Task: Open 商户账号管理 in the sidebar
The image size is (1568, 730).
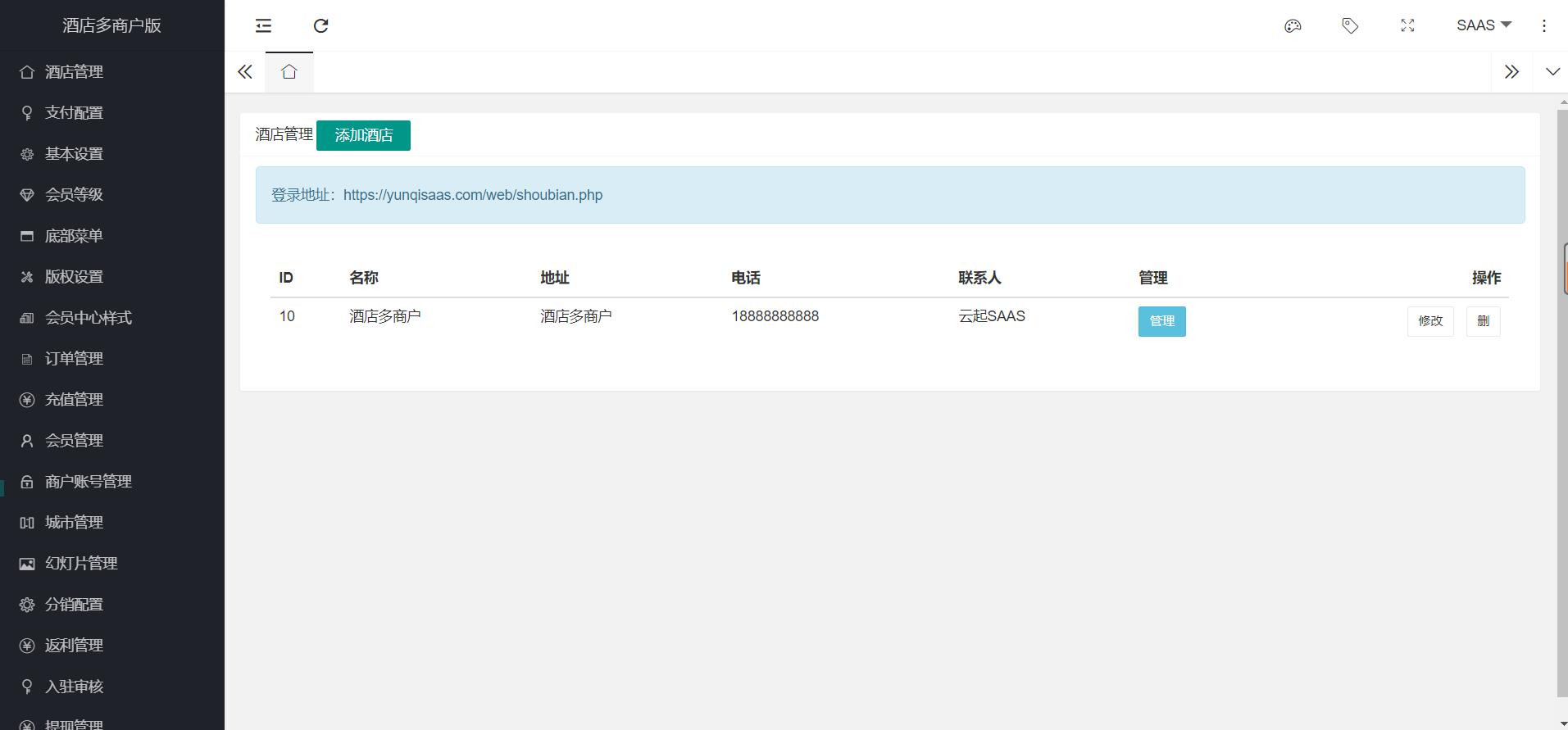Action: [x=88, y=482]
